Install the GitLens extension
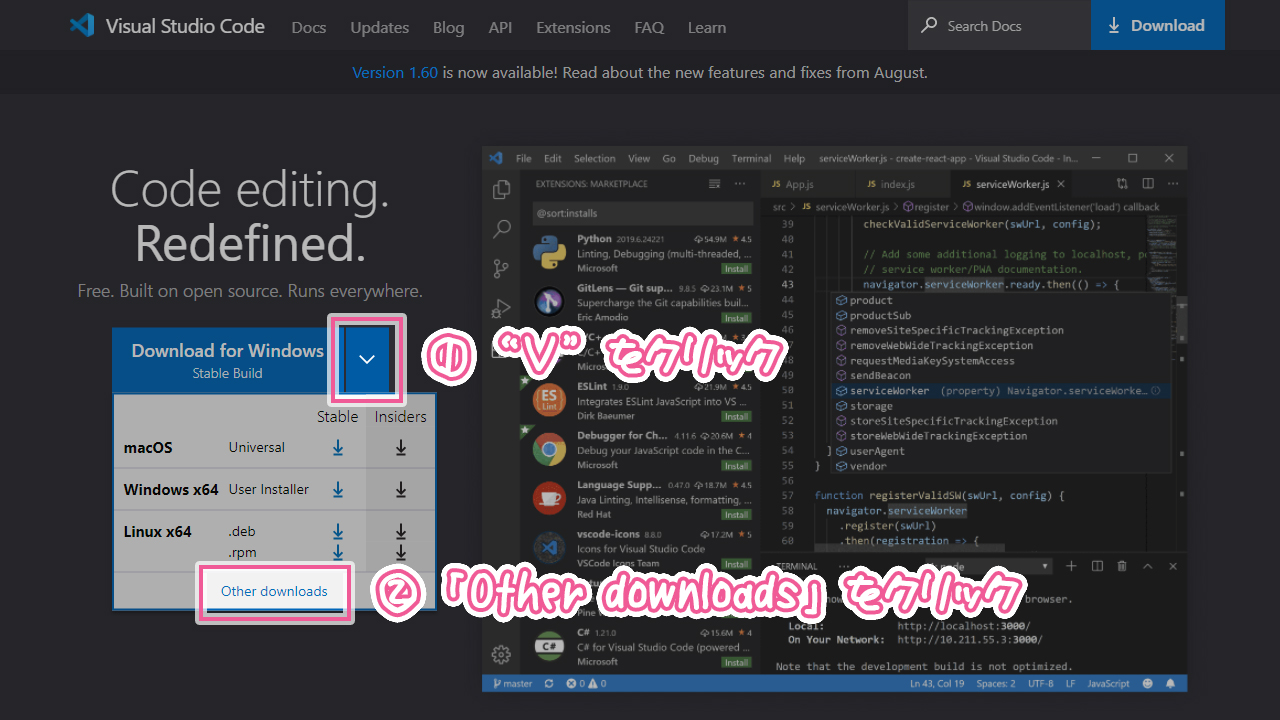The width and height of the screenshot is (1280, 720). pyautogui.click(x=737, y=318)
